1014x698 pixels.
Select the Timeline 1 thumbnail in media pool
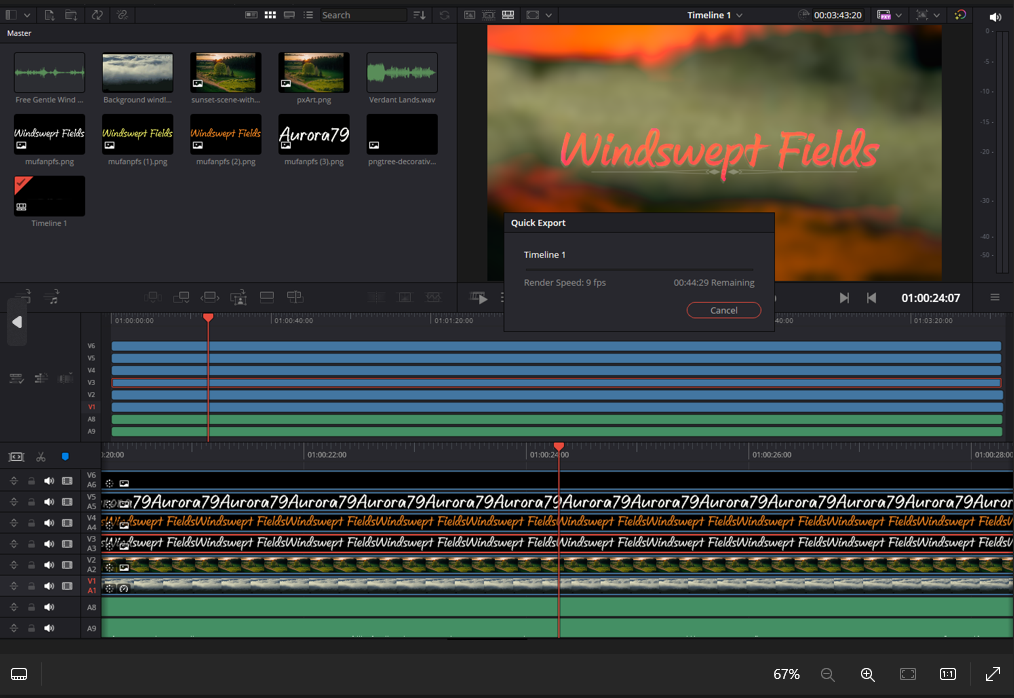[x=49, y=196]
